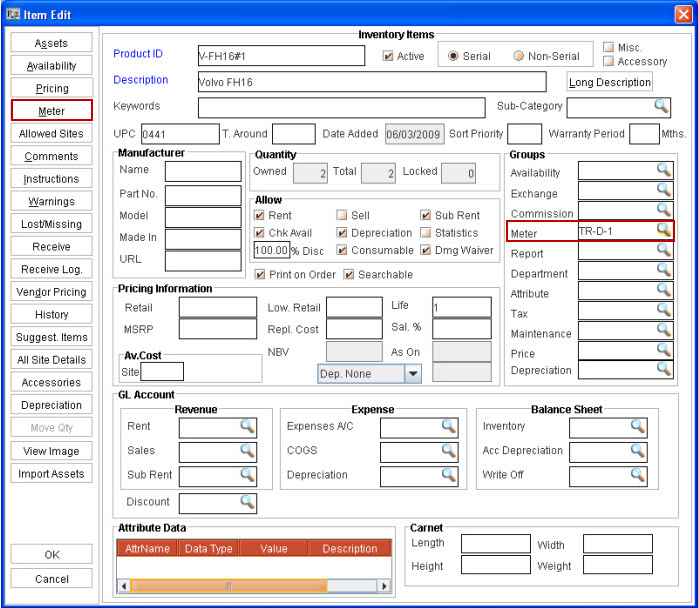This screenshot has height=608, width=698.
Task: Enable the Sell checkbox
Action: click(342, 215)
